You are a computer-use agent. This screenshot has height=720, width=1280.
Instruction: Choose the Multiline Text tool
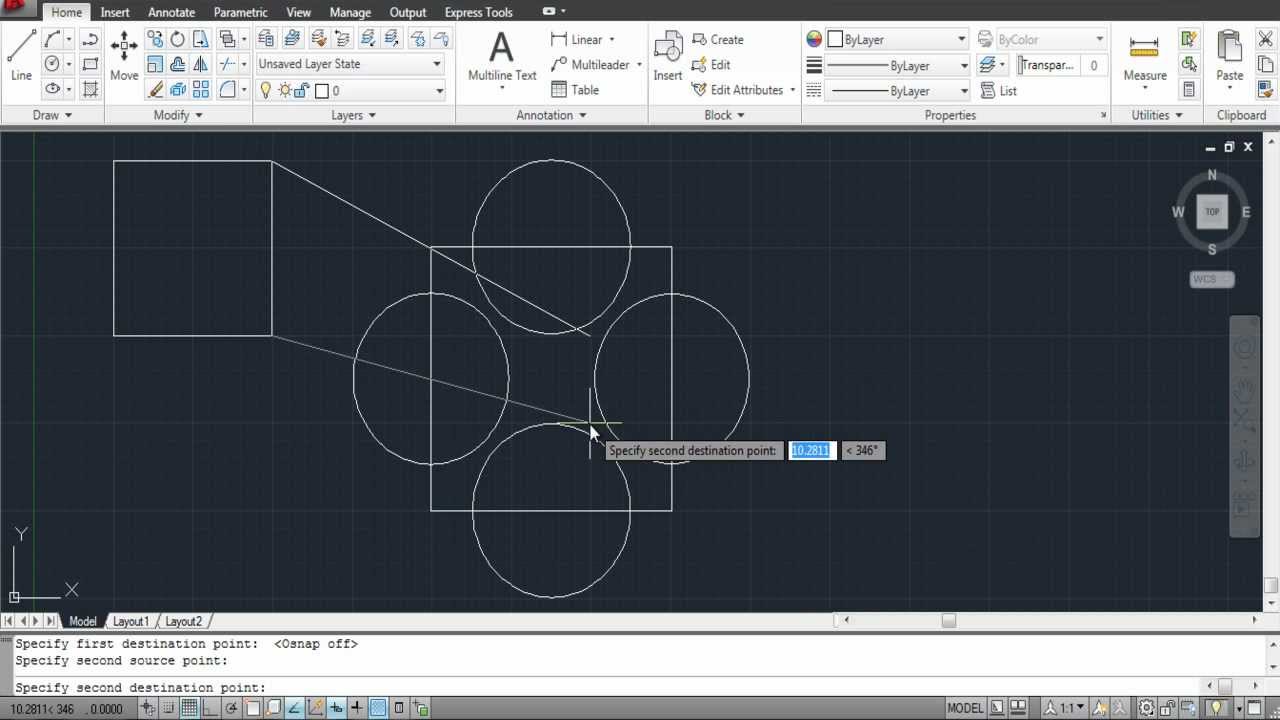[501, 56]
